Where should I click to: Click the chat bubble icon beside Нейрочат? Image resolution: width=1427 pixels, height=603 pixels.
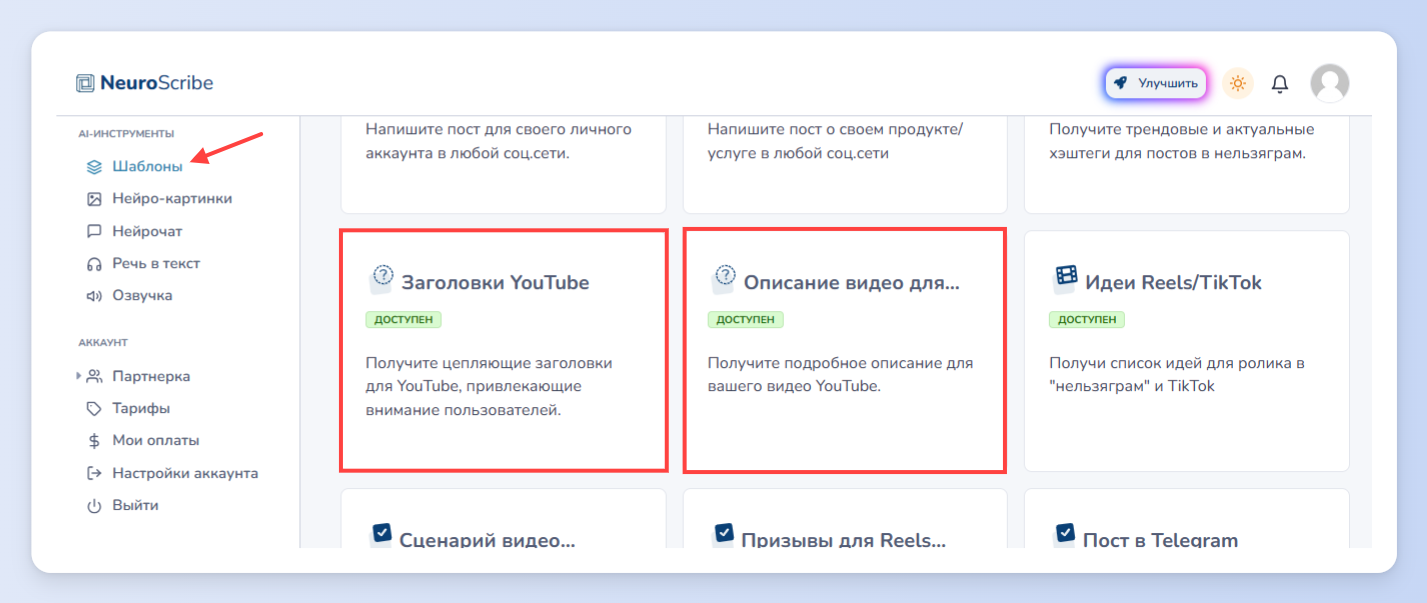pyautogui.click(x=94, y=231)
